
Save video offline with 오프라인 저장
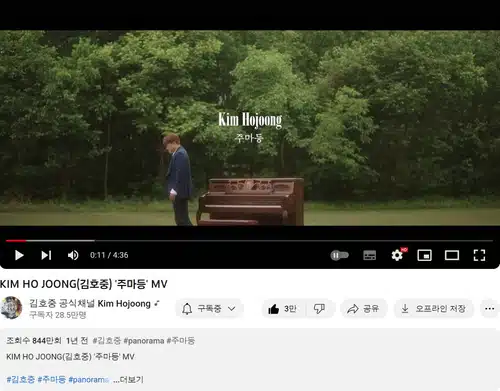pyautogui.click(x=435, y=309)
